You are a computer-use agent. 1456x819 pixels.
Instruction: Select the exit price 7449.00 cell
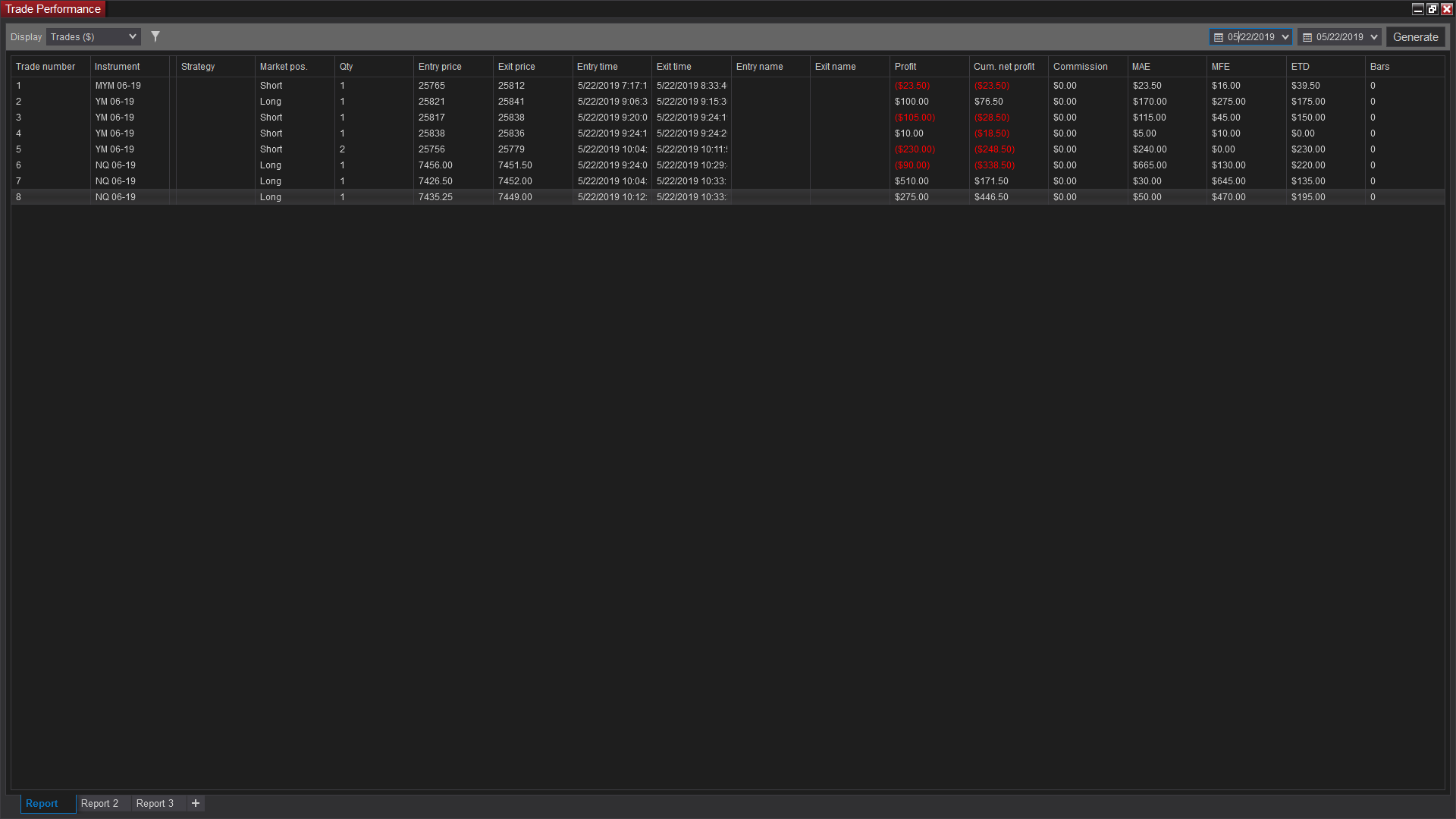click(532, 197)
